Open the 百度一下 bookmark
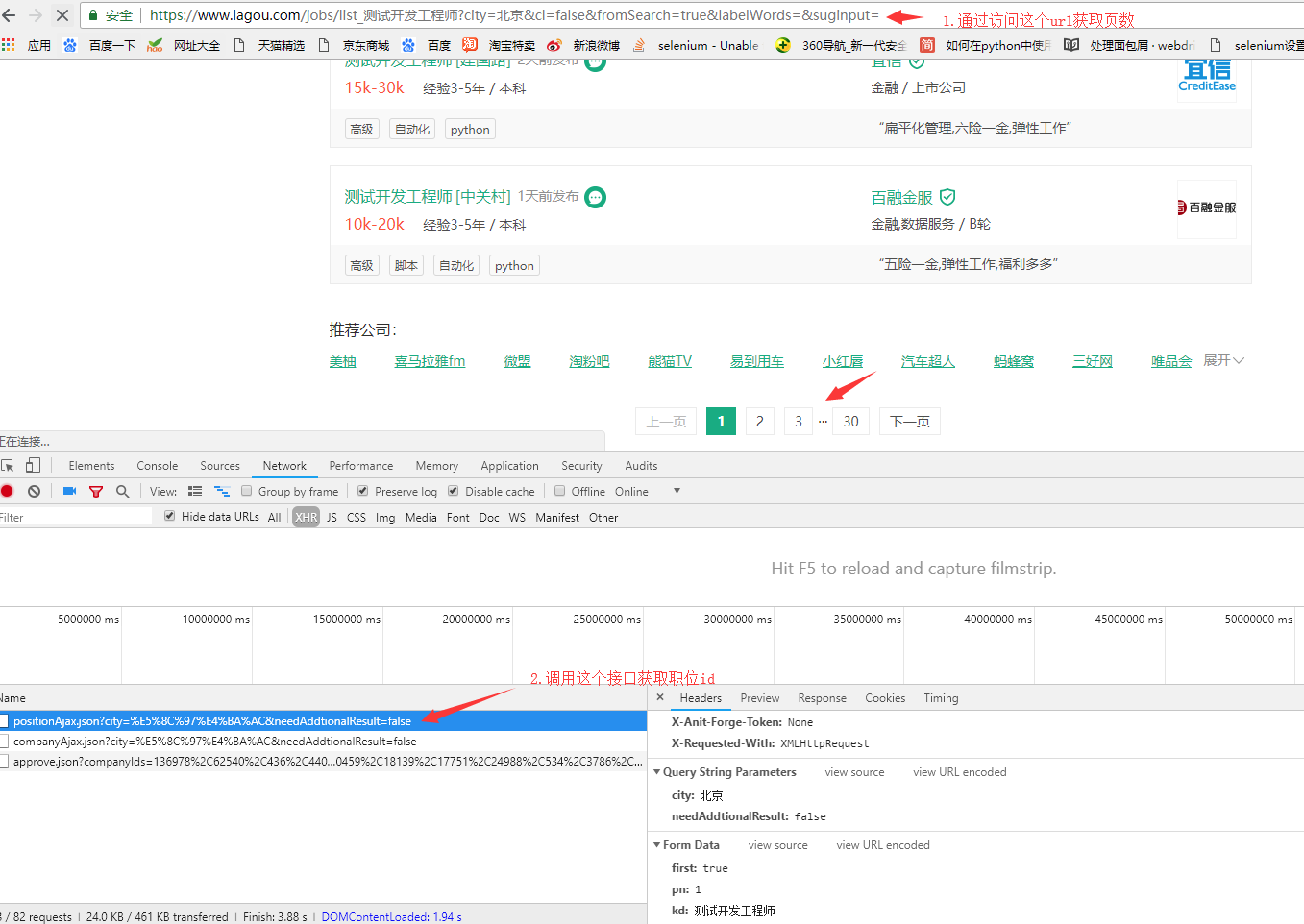The height and width of the screenshot is (924, 1304). 100,45
